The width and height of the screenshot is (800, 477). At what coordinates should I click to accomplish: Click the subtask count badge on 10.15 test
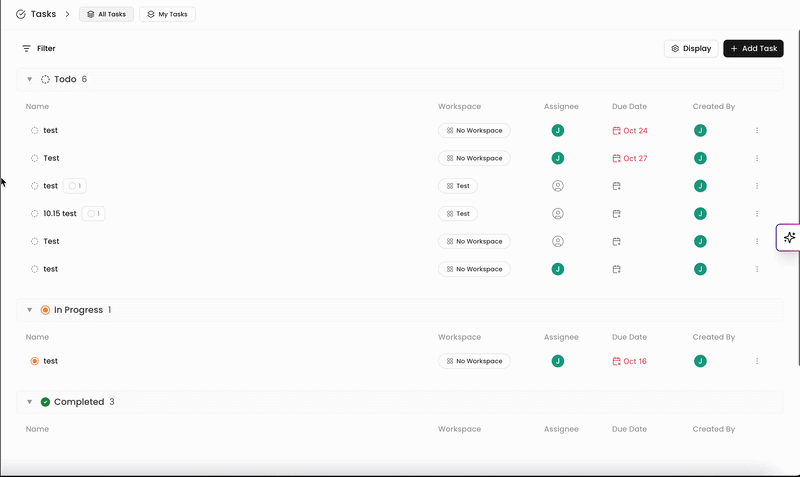pyautogui.click(x=93, y=214)
